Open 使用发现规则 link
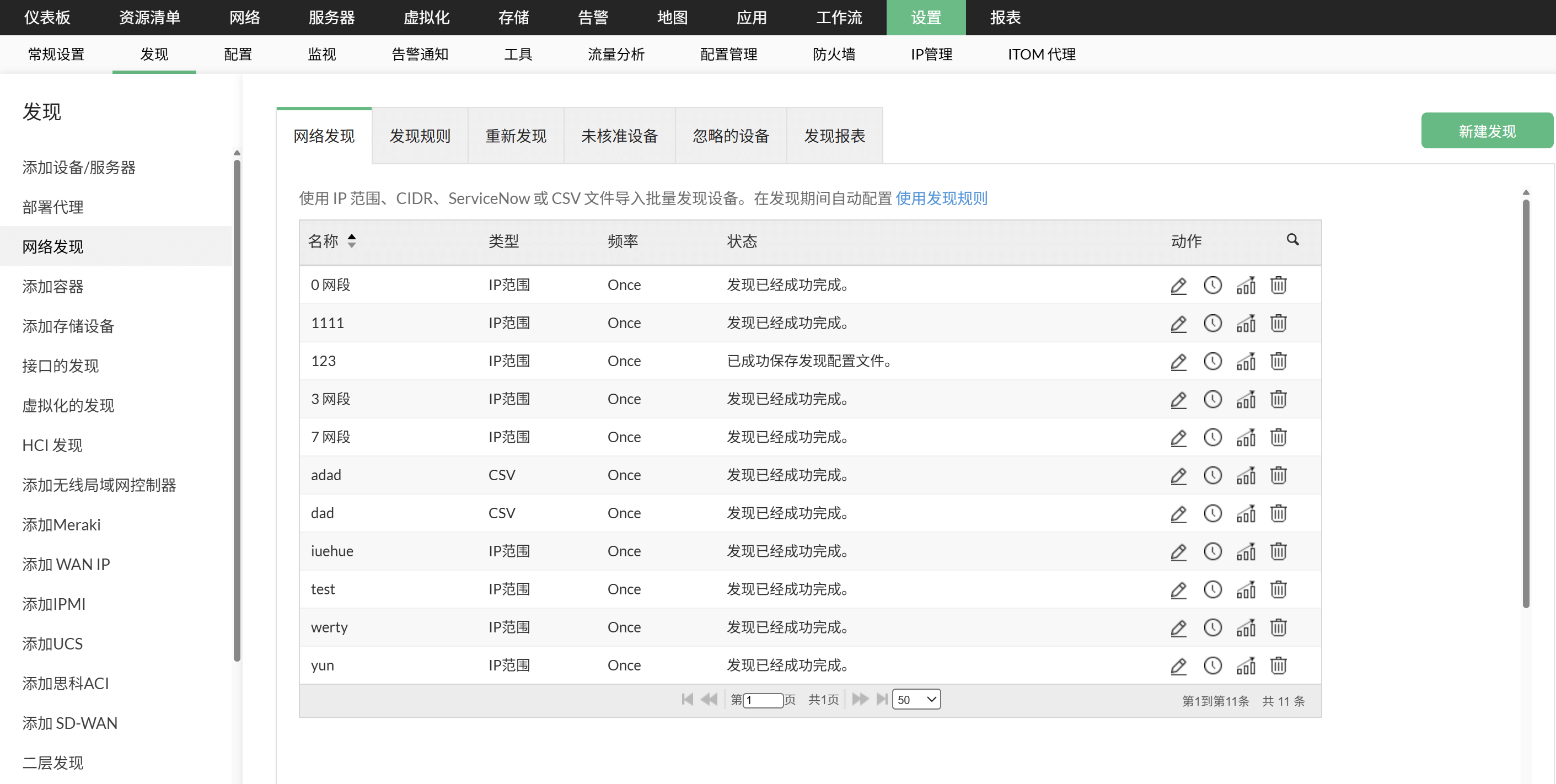This screenshot has height=784, width=1556. click(x=941, y=198)
